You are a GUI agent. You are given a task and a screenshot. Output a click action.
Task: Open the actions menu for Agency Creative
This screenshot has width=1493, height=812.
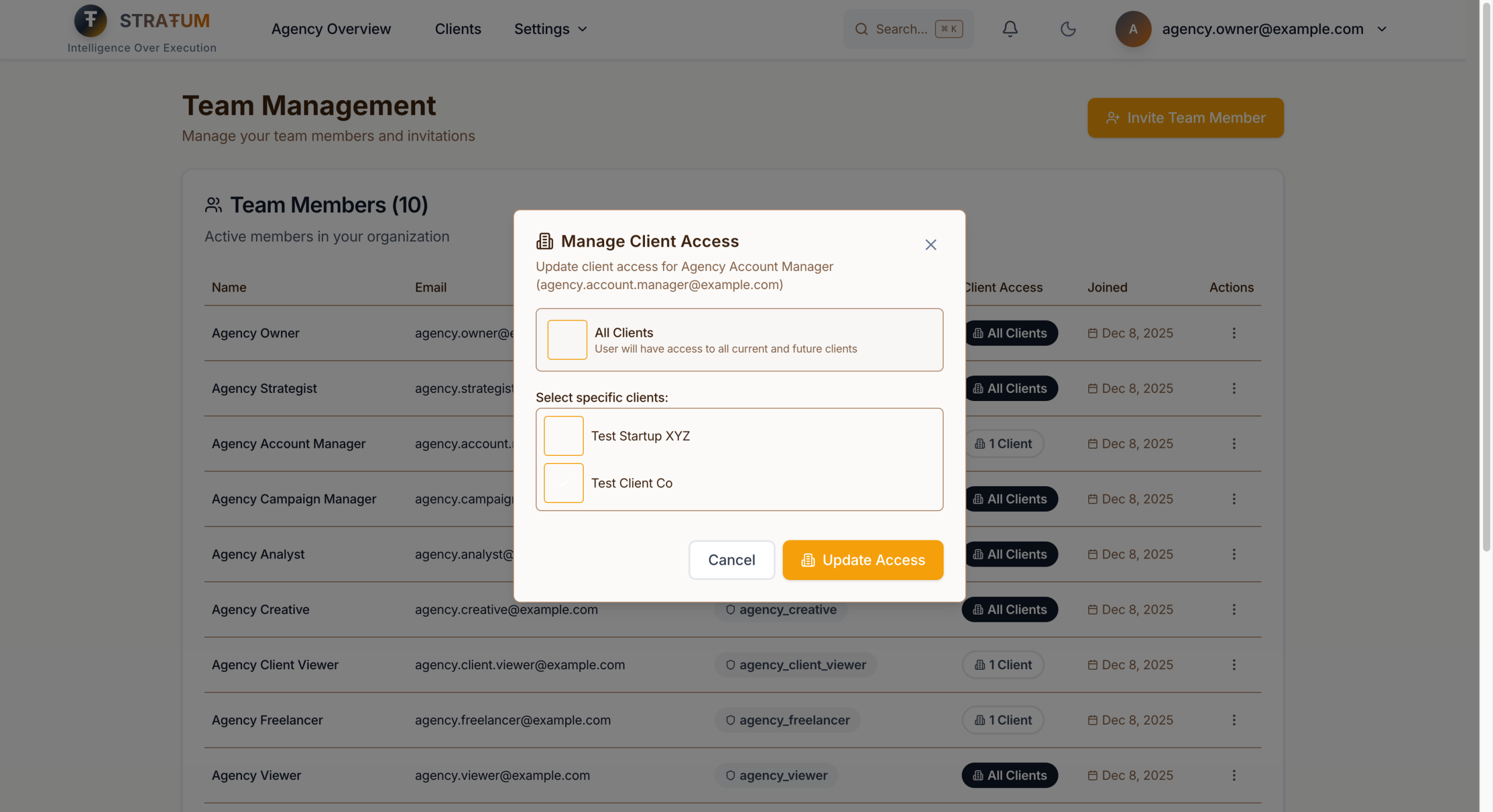[x=1233, y=609]
